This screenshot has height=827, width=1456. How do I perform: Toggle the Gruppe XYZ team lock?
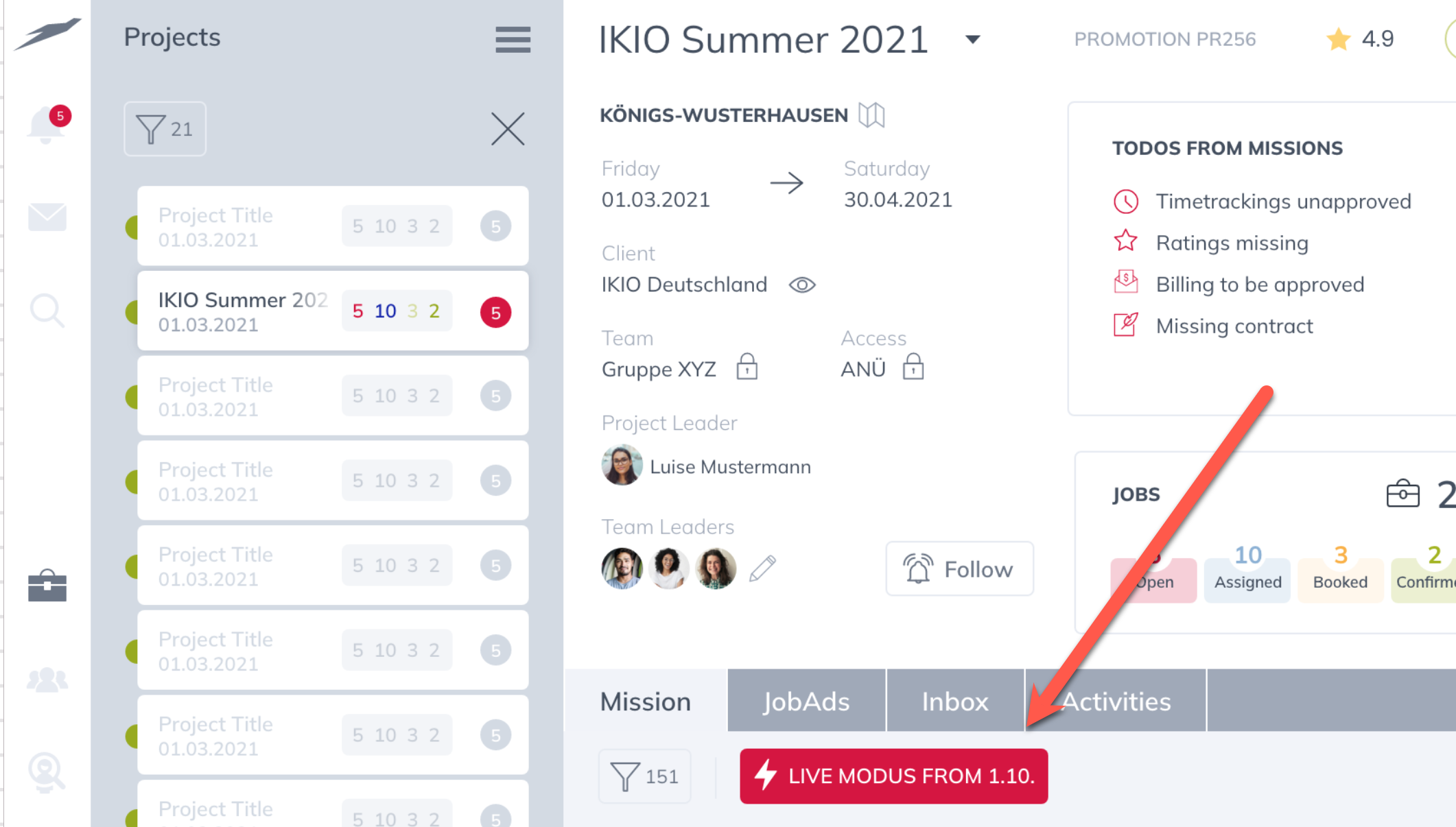[x=747, y=368]
